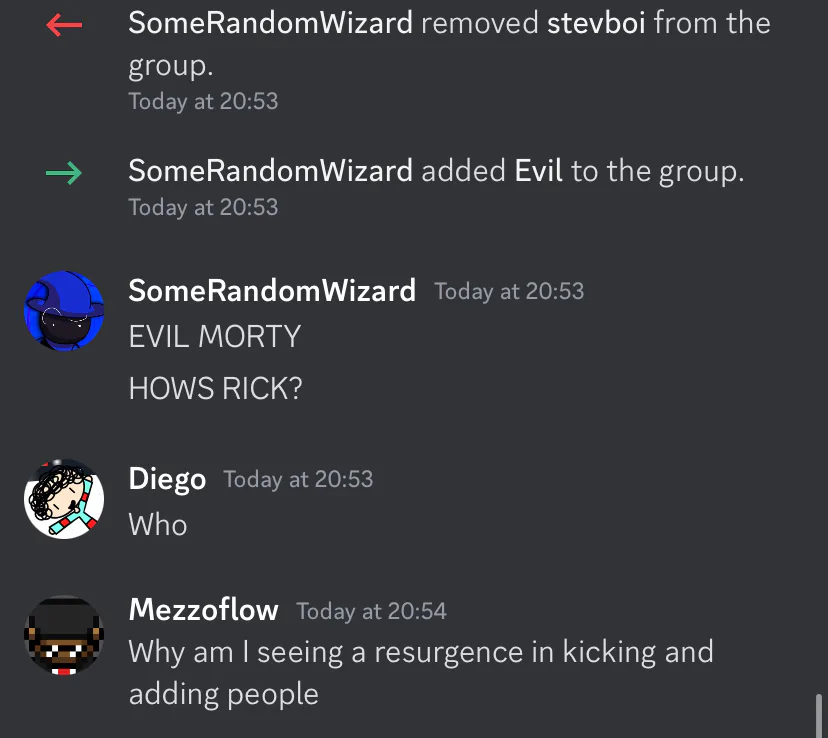
Task: Open SomeRandomWizard username above EVIL MORTY message
Action: (x=272, y=291)
